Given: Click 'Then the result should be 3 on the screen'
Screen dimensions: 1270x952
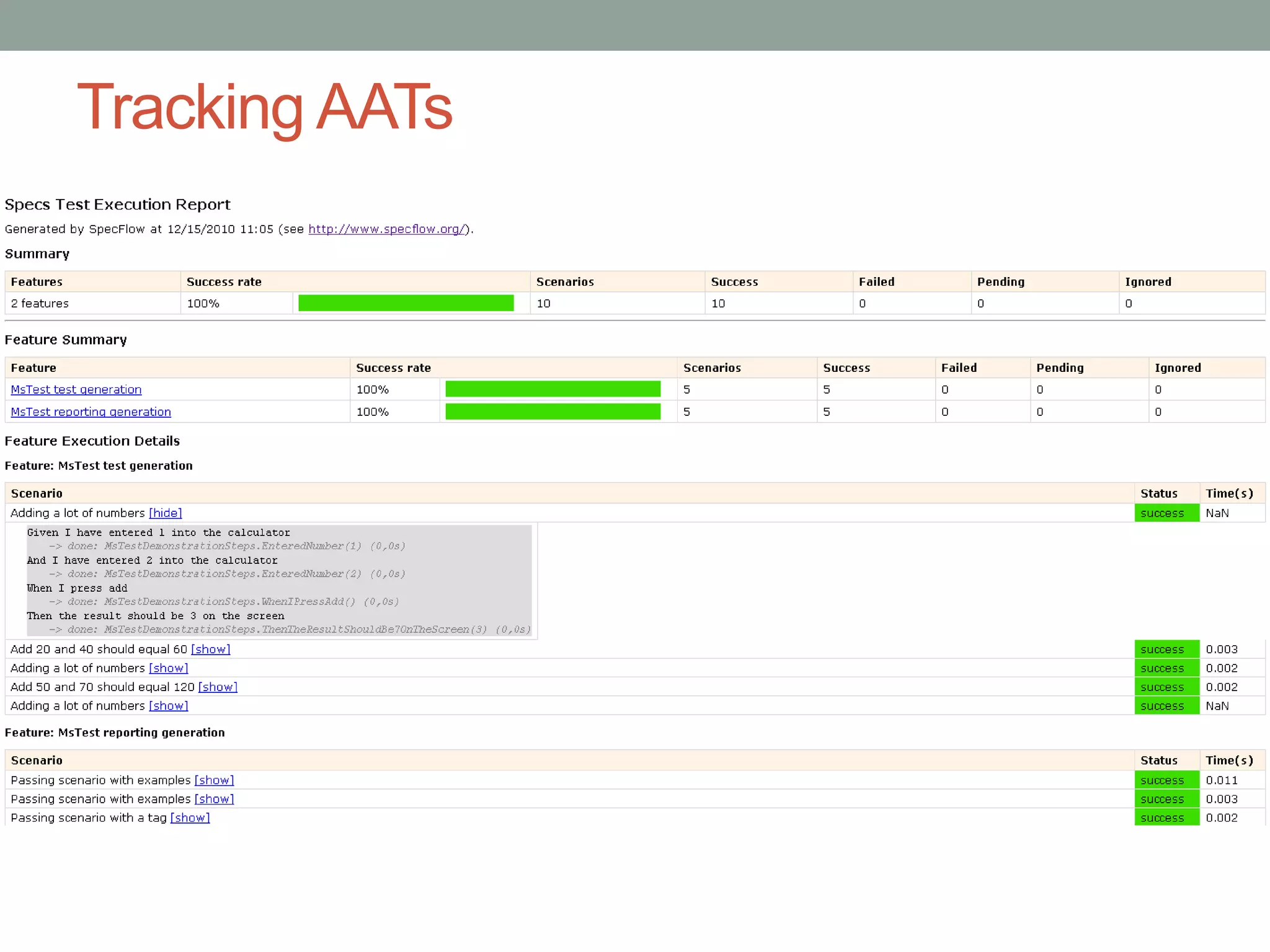Looking at the screenshot, I should [x=156, y=616].
